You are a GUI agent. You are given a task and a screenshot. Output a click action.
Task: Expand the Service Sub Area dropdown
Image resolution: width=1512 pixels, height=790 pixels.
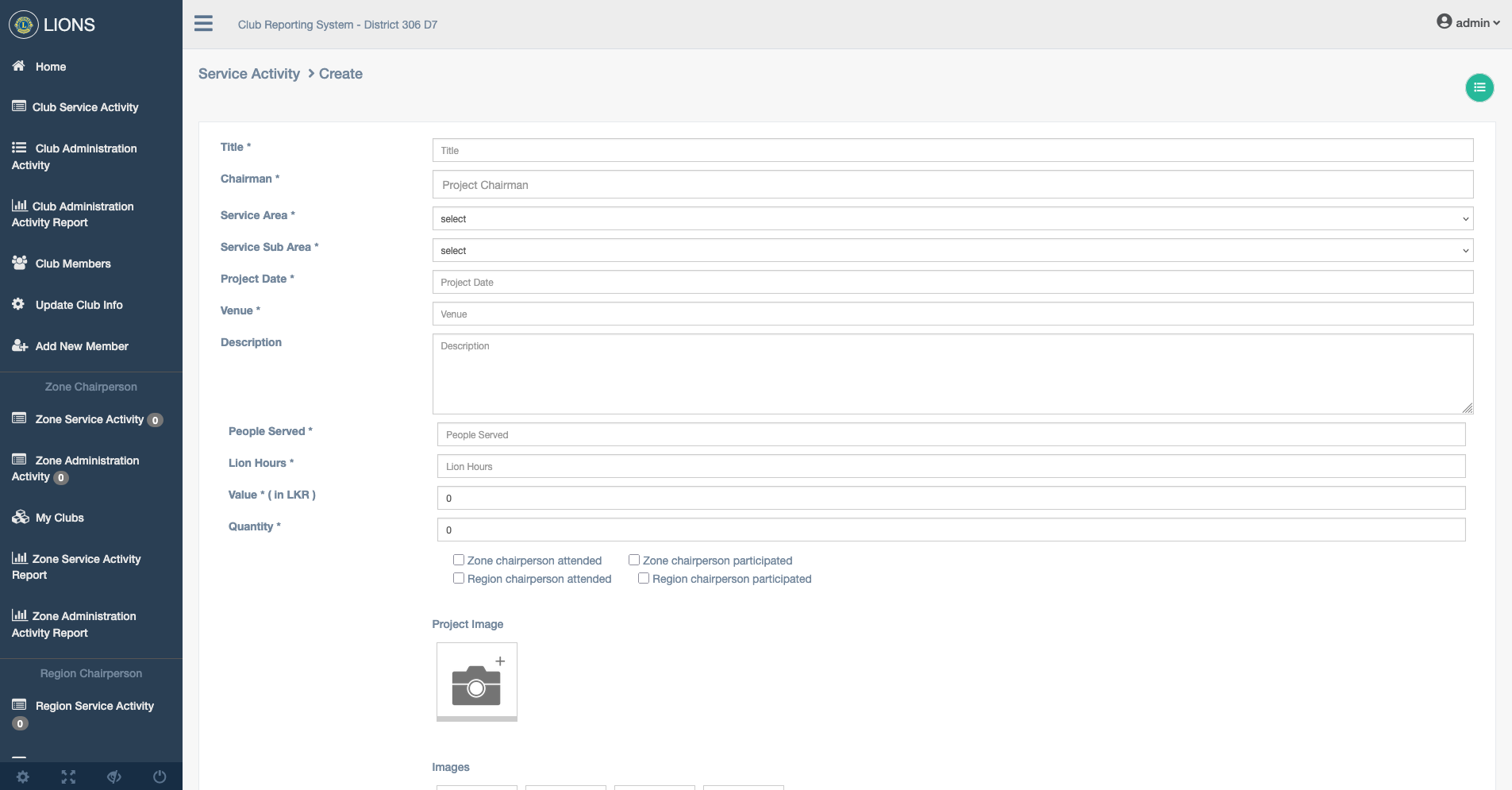[951, 250]
